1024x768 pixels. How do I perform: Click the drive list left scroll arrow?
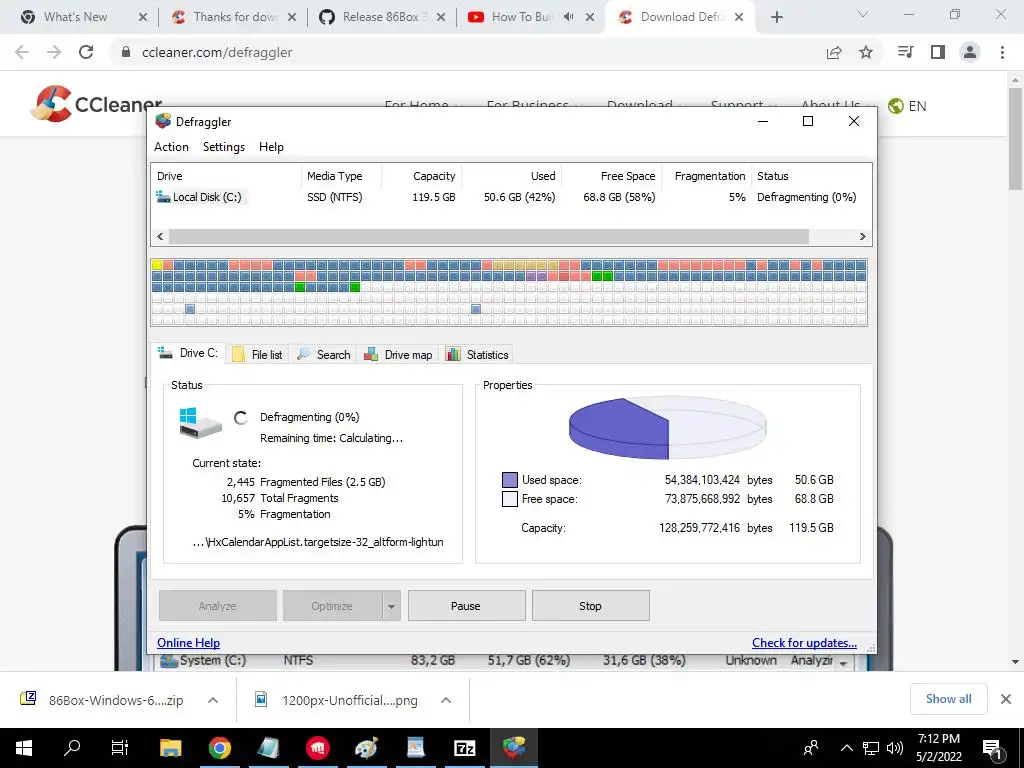click(160, 236)
